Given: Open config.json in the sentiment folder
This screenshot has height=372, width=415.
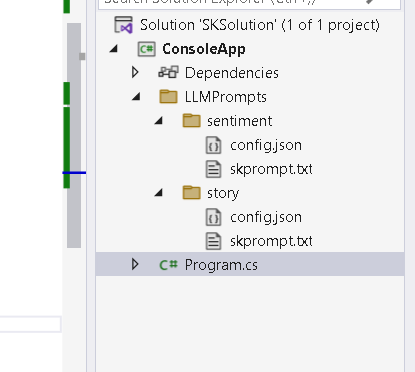Looking at the screenshot, I should coord(266,145).
